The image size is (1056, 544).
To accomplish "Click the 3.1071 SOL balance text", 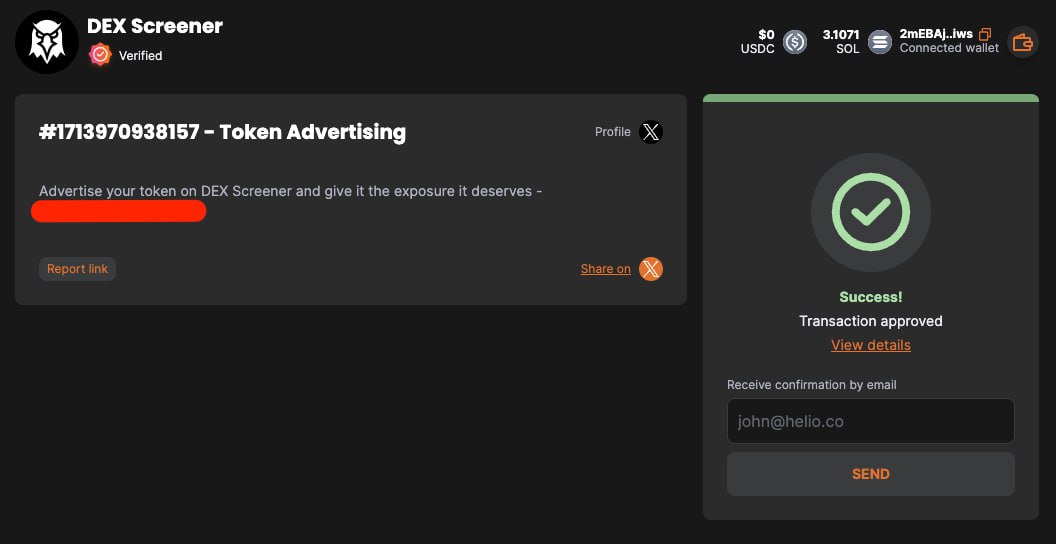I will click(x=841, y=41).
